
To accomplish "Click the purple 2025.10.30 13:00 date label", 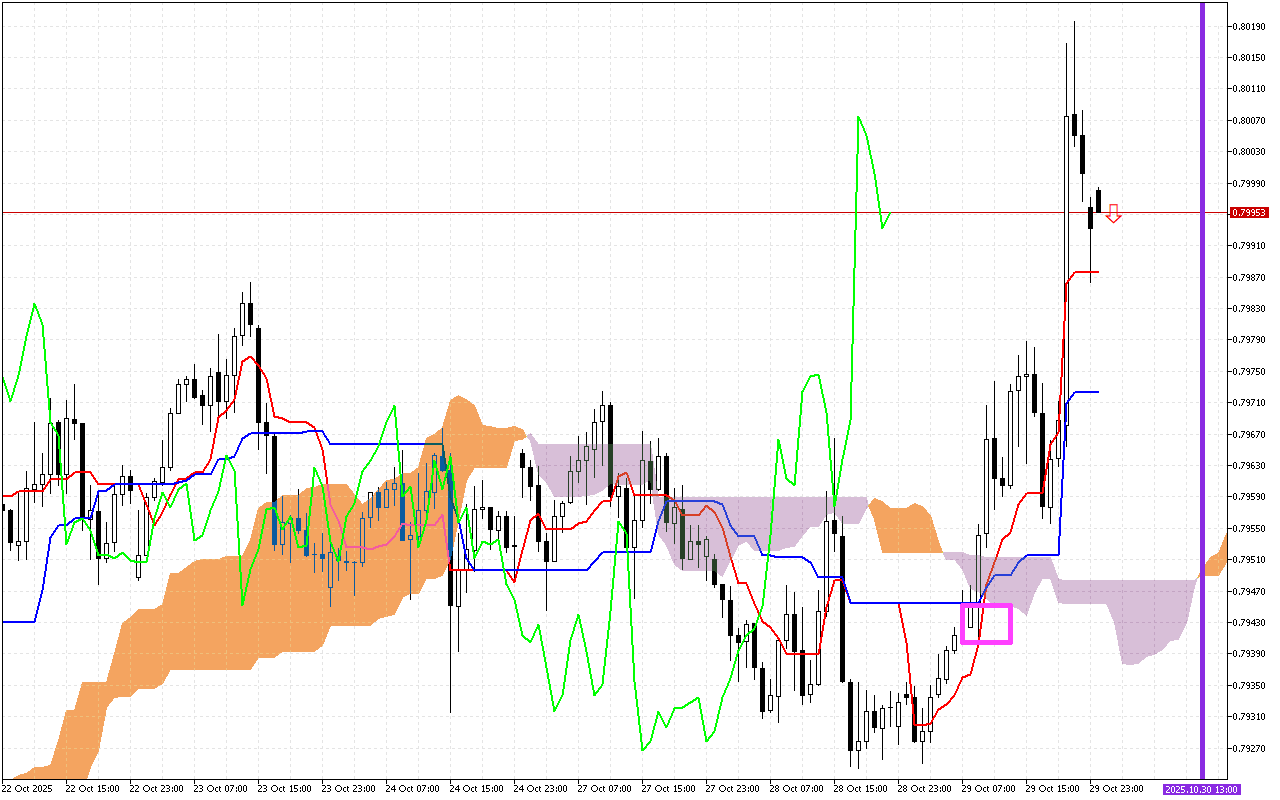I will point(1201,789).
